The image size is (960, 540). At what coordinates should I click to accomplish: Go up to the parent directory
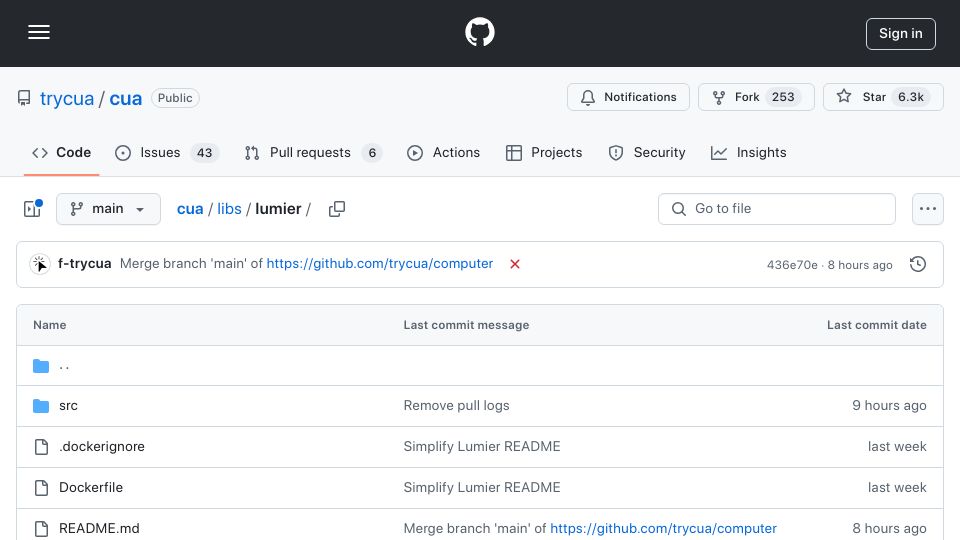pos(64,366)
